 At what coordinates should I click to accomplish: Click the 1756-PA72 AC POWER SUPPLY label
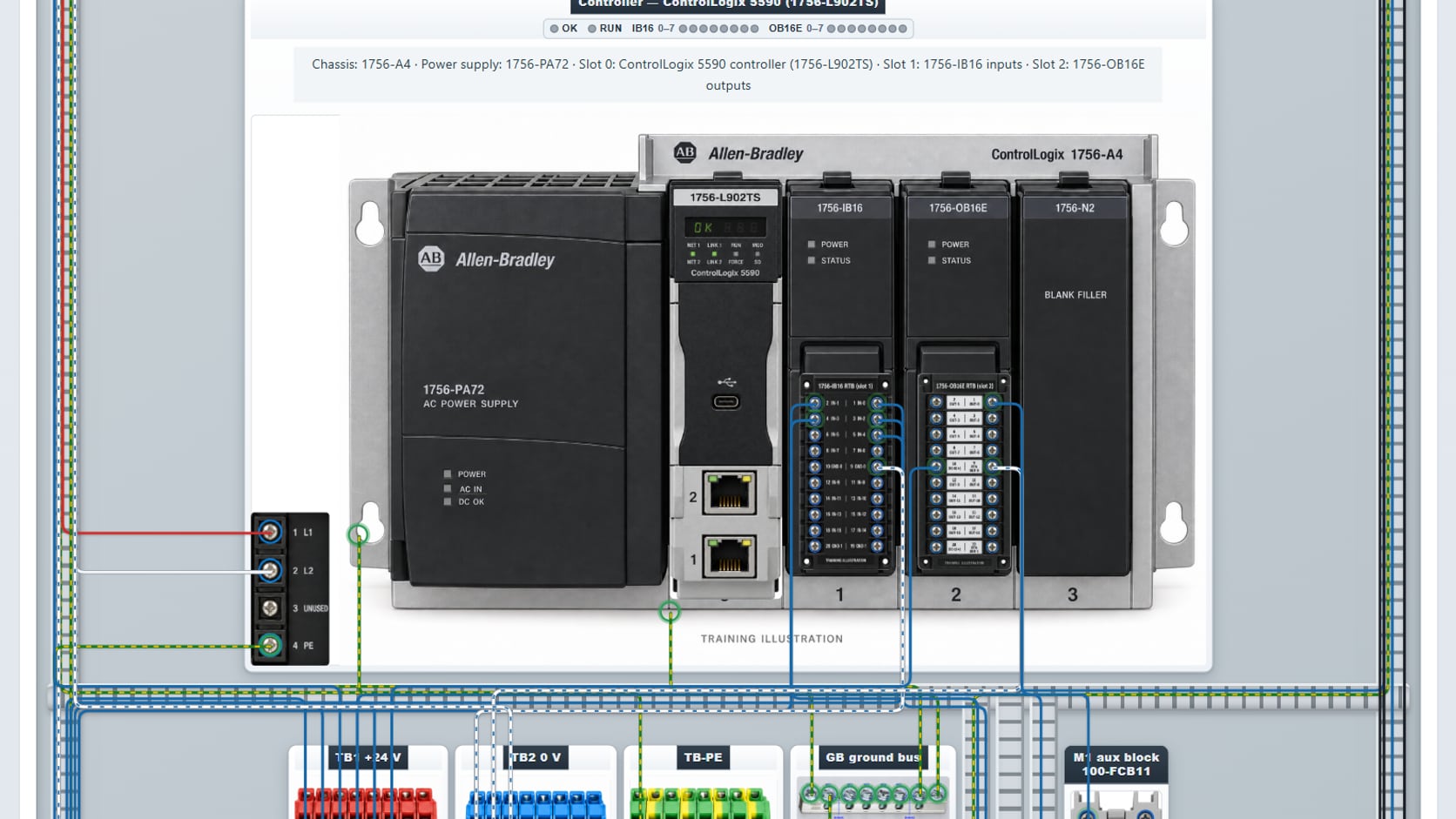(x=470, y=396)
